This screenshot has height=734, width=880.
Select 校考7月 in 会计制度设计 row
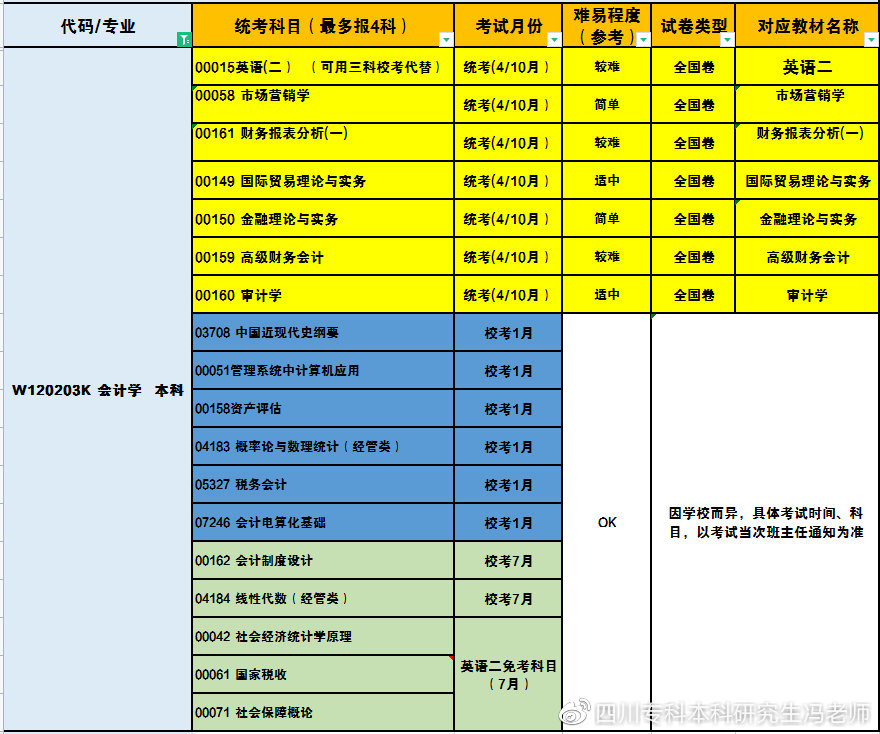[x=508, y=561]
